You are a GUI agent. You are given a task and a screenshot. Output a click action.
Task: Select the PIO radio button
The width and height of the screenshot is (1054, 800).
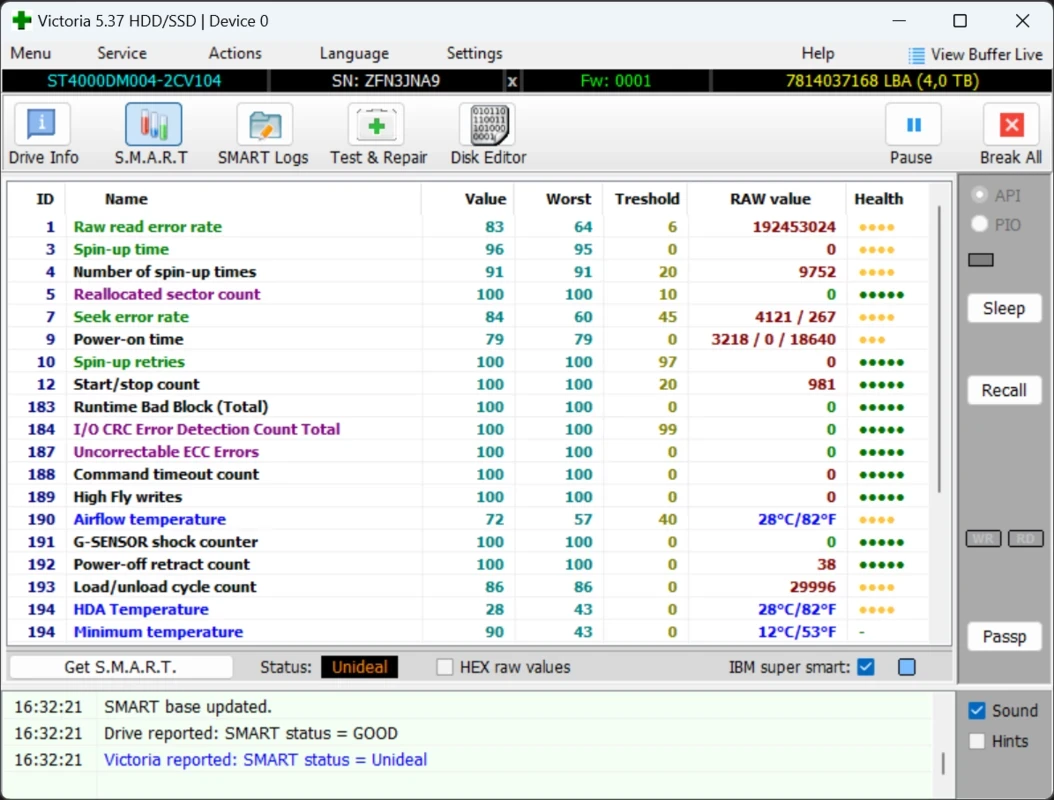[980, 224]
